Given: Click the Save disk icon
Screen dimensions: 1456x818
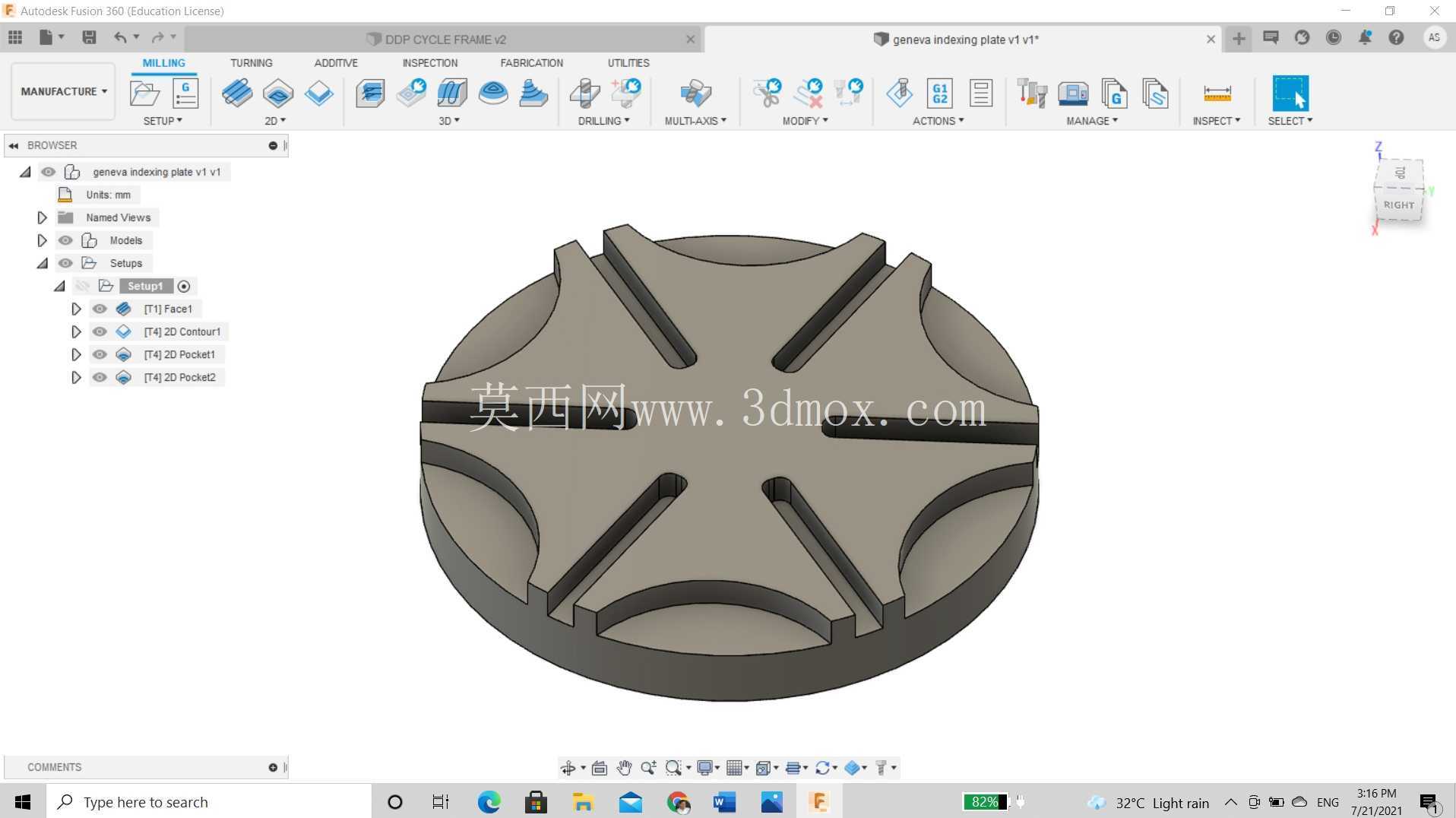Looking at the screenshot, I should pos(89,37).
